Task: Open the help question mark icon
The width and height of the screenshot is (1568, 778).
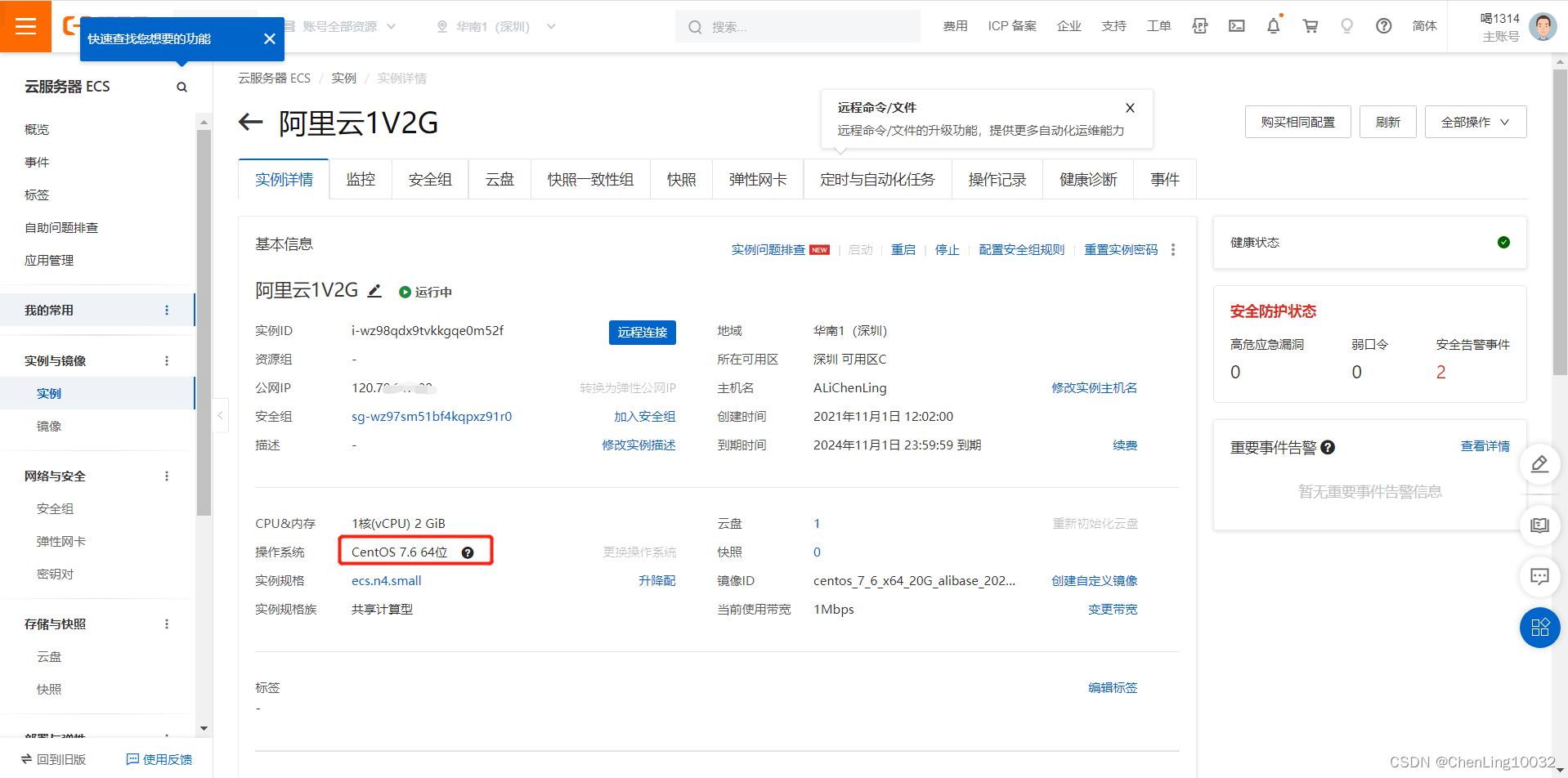Action: pos(1384,26)
